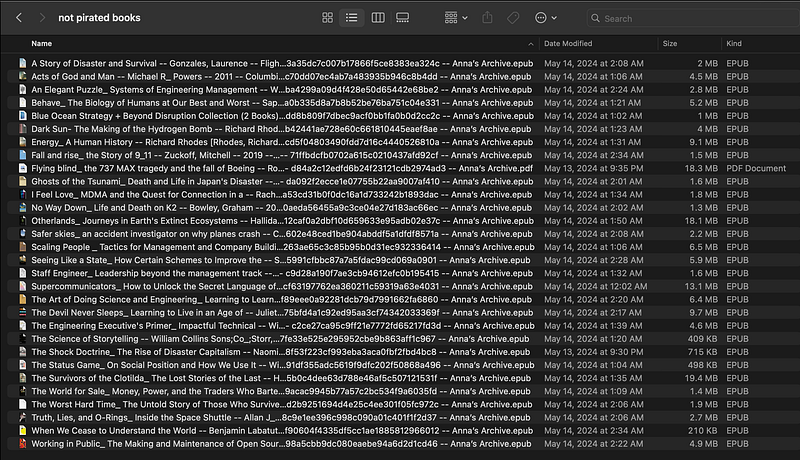Click icon of Behave_ The Biology file
The width and height of the screenshot is (800, 460).
pos(22,103)
